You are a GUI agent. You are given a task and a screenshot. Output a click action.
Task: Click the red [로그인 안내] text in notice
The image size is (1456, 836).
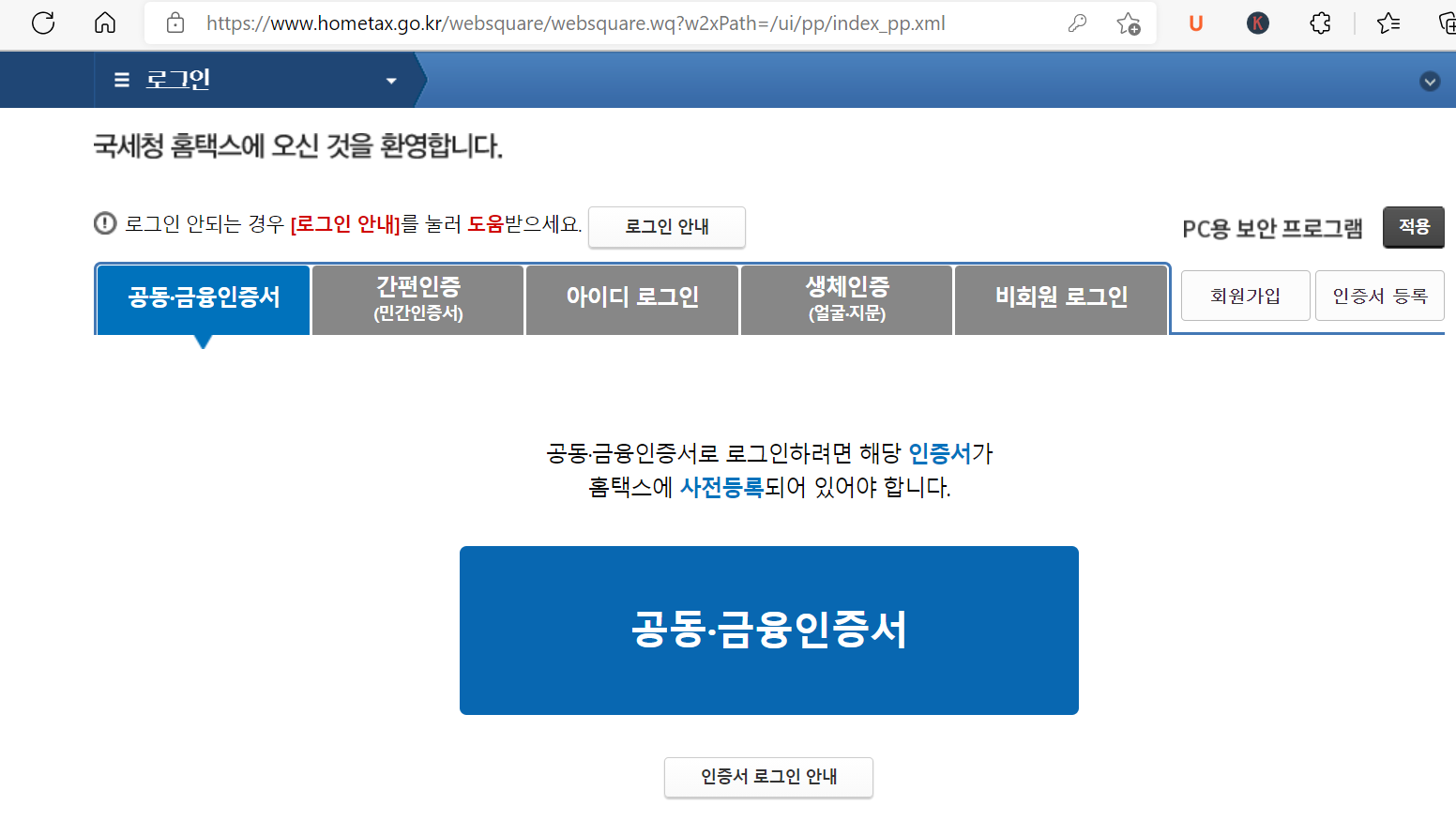point(345,224)
